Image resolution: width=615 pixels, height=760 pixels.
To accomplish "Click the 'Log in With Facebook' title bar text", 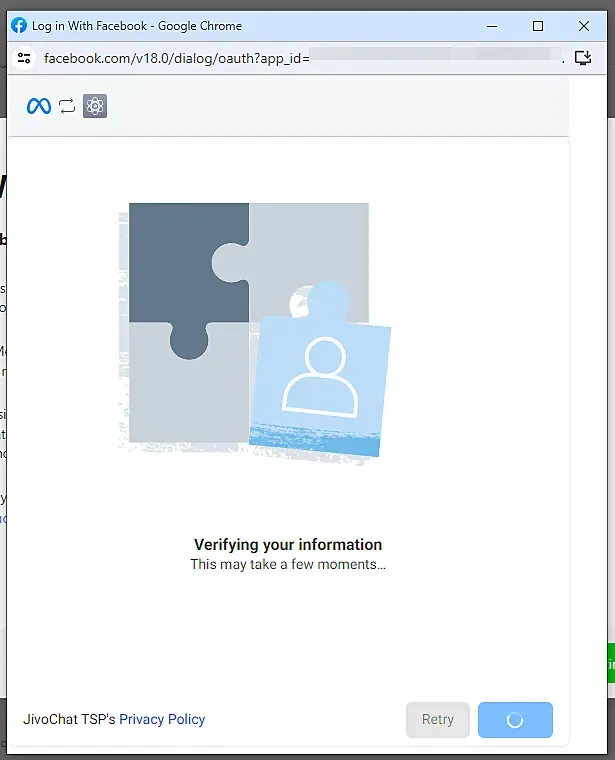I will 89,26.
